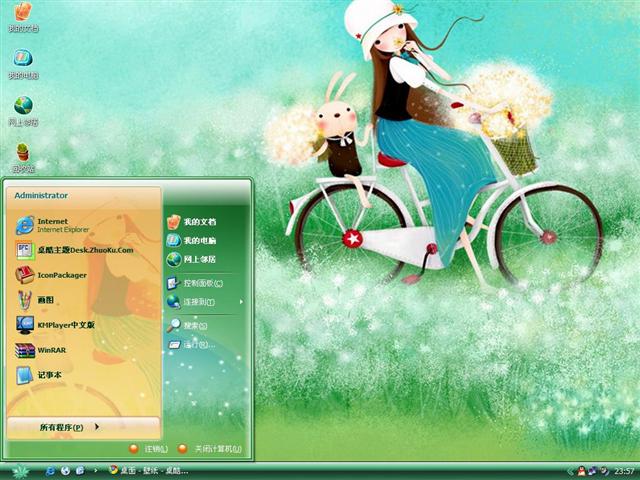Open WinRAR from the Start menu
The height and width of the screenshot is (480, 640).
[40, 350]
